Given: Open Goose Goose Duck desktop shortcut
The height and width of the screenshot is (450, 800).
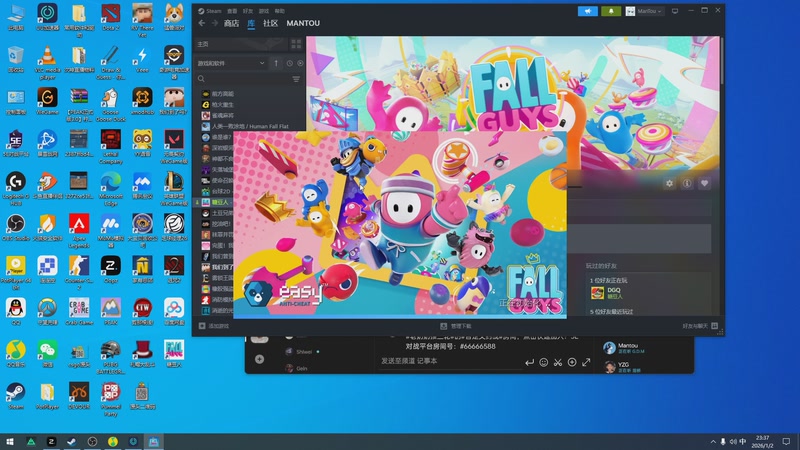Looking at the screenshot, I should (x=111, y=105).
